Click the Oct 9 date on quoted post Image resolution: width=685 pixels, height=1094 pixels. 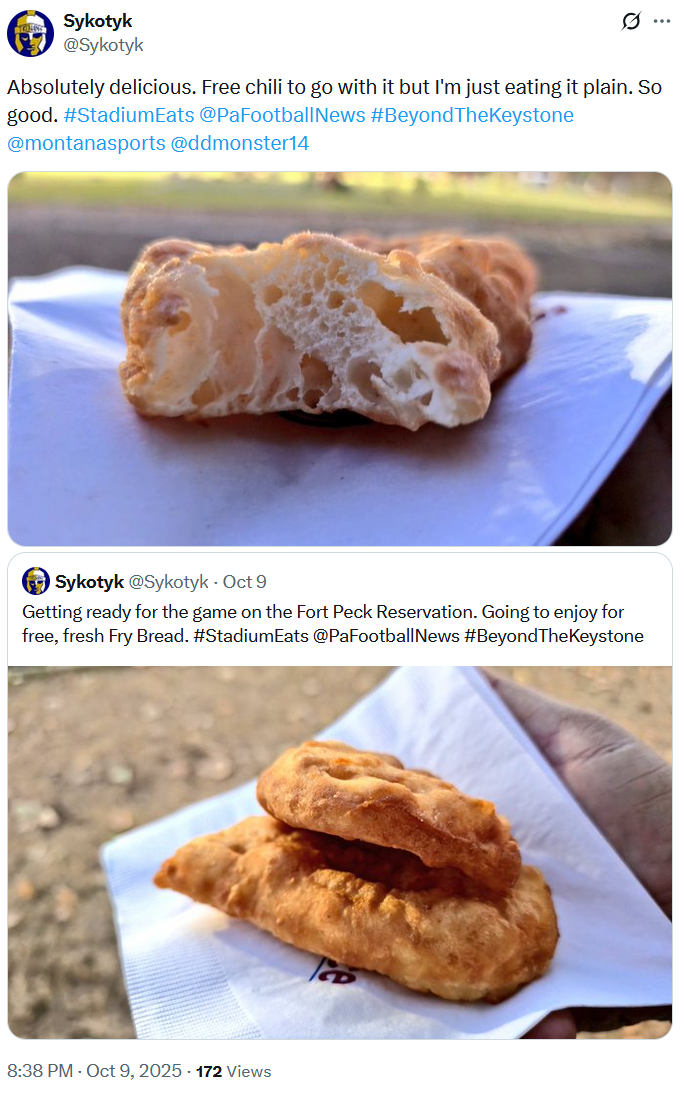click(244, 582)
